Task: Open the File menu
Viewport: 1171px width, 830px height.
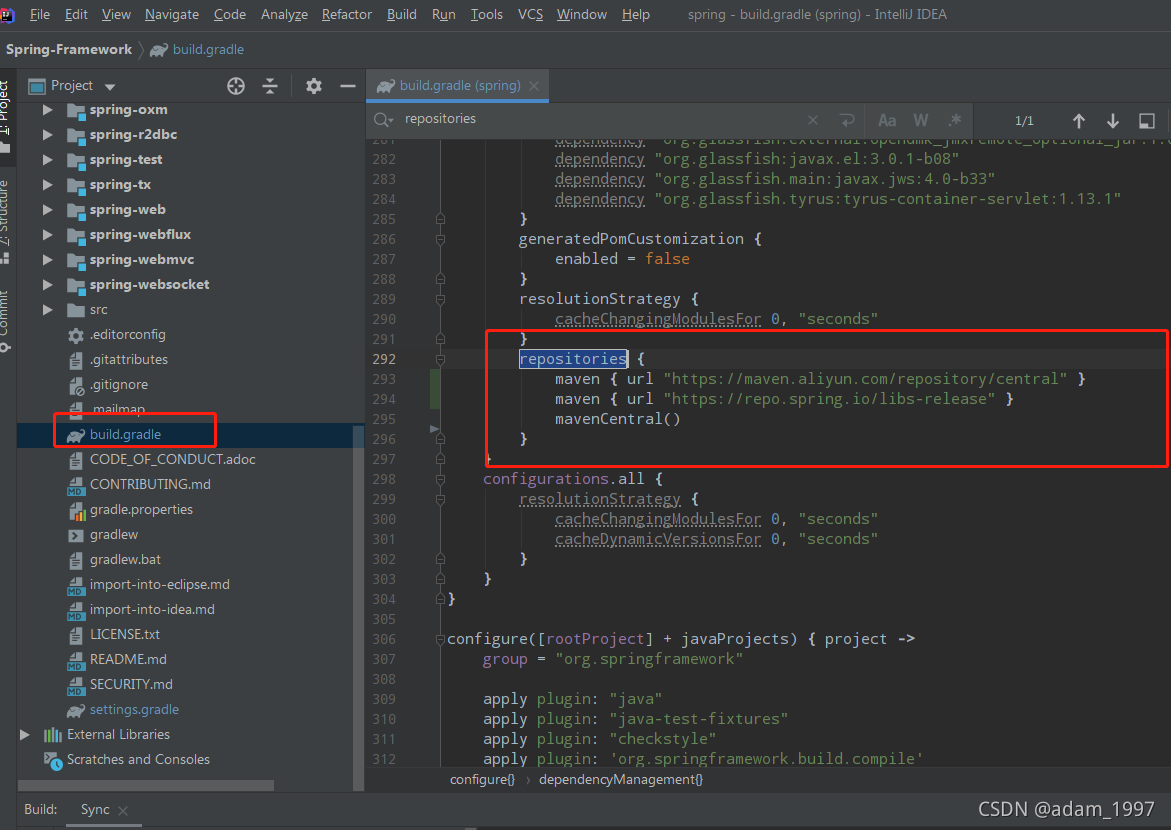Action: [40, 14]
